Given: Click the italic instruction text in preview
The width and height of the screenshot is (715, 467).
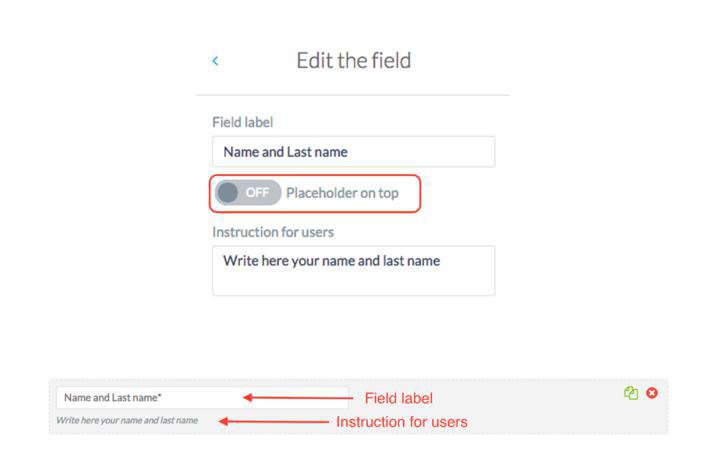Looking at the screenshot, I should [x=127, y=420].
